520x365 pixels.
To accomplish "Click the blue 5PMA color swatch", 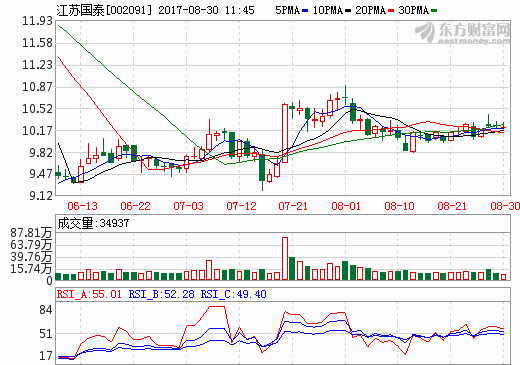I will tap(305, 11).
